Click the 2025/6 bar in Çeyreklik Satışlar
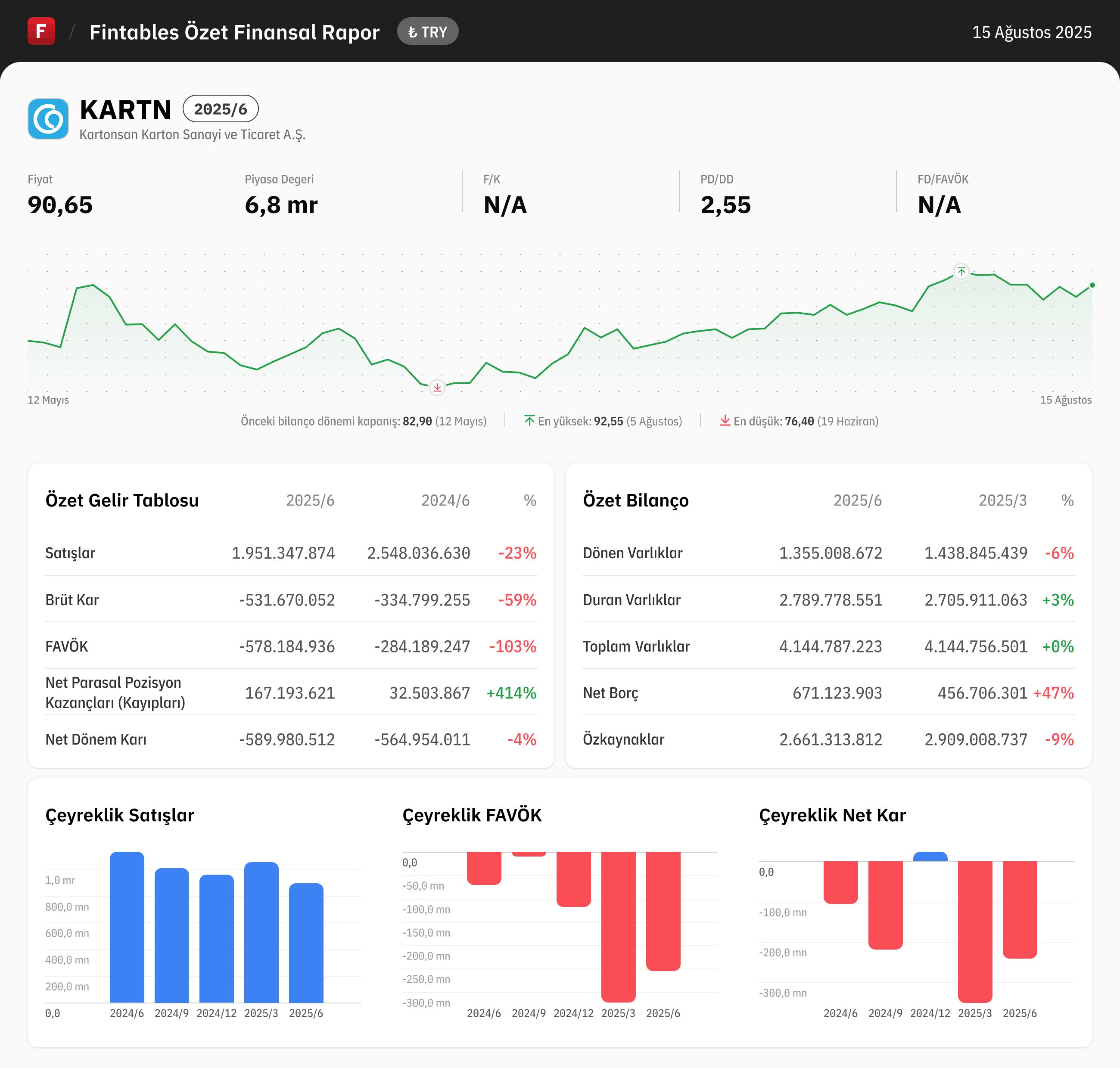This screenshot has width=1120, height=1068. [x=306, y=943]
